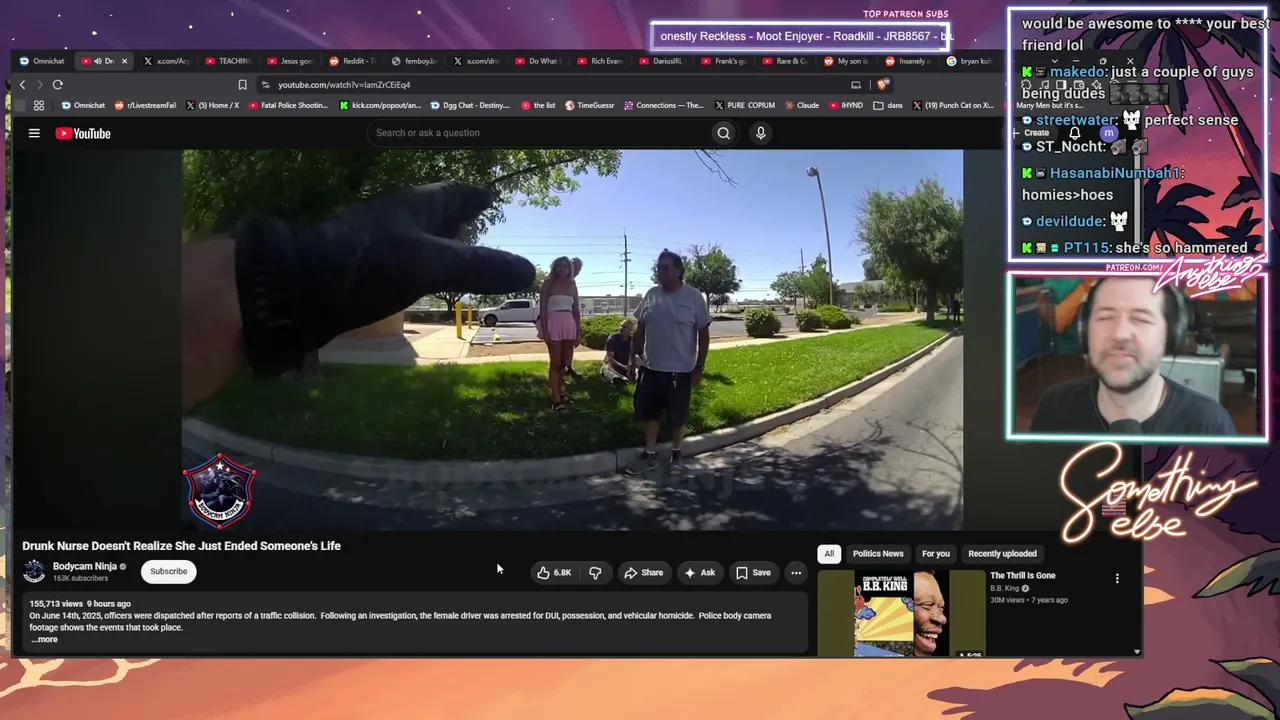Open the dans bookmarks folder
Image resolution: width=1280 pixels, height=720 pixels.
tap(887, 105)
